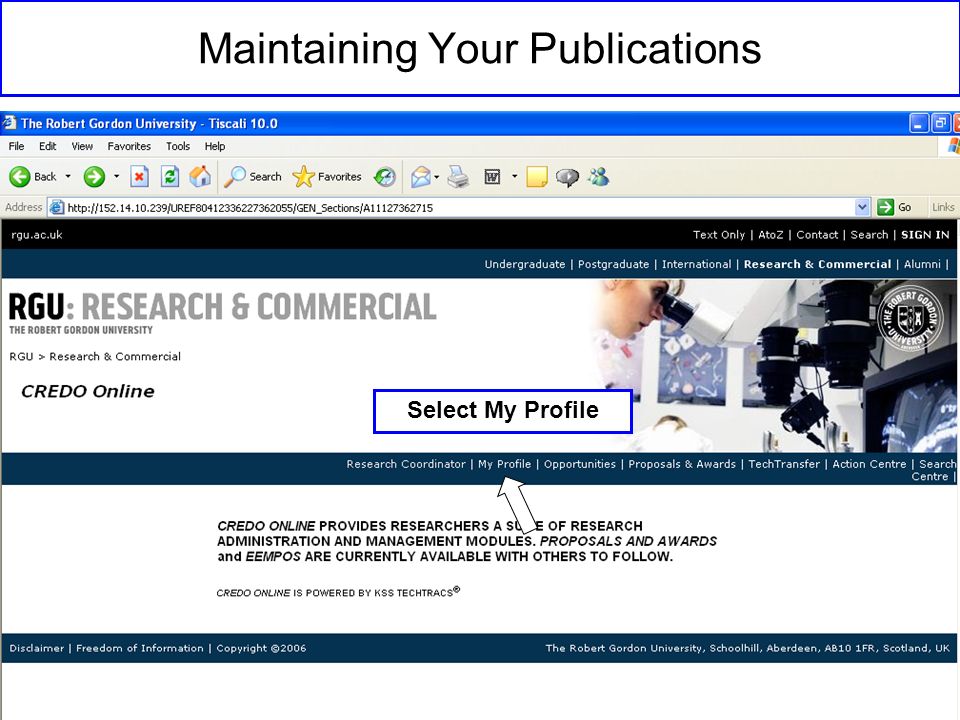Print the page with the printer icon
This screenshot has width=960, height=720.
458,177
